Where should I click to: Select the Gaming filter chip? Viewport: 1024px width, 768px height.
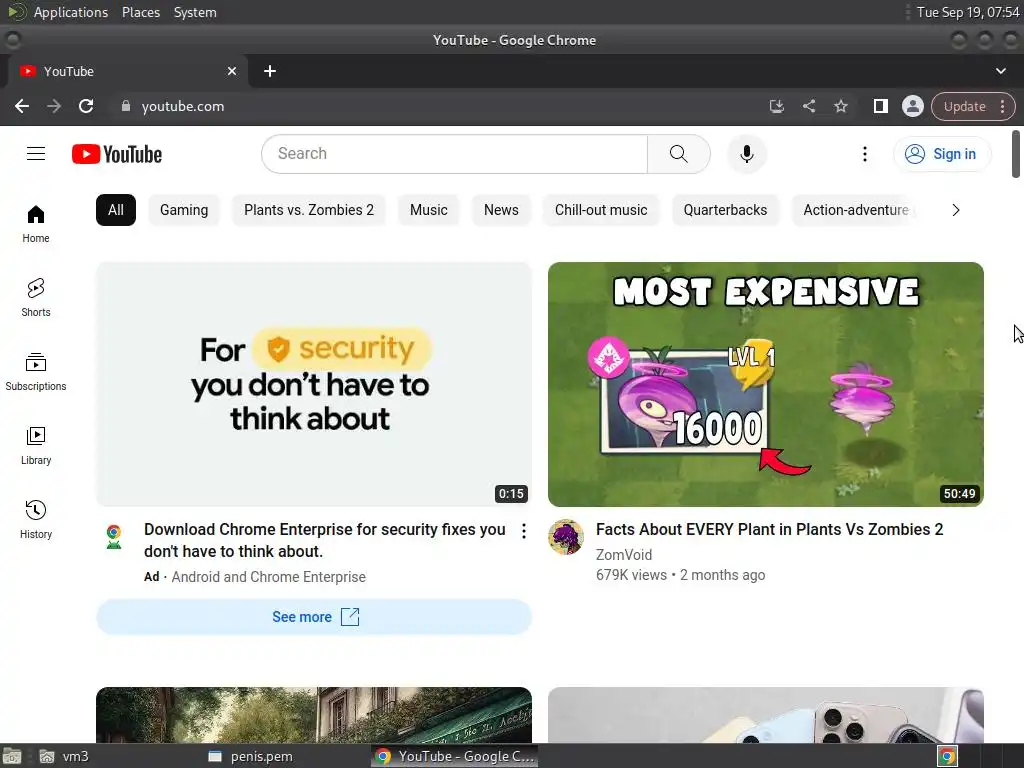(x=184, y=210)
